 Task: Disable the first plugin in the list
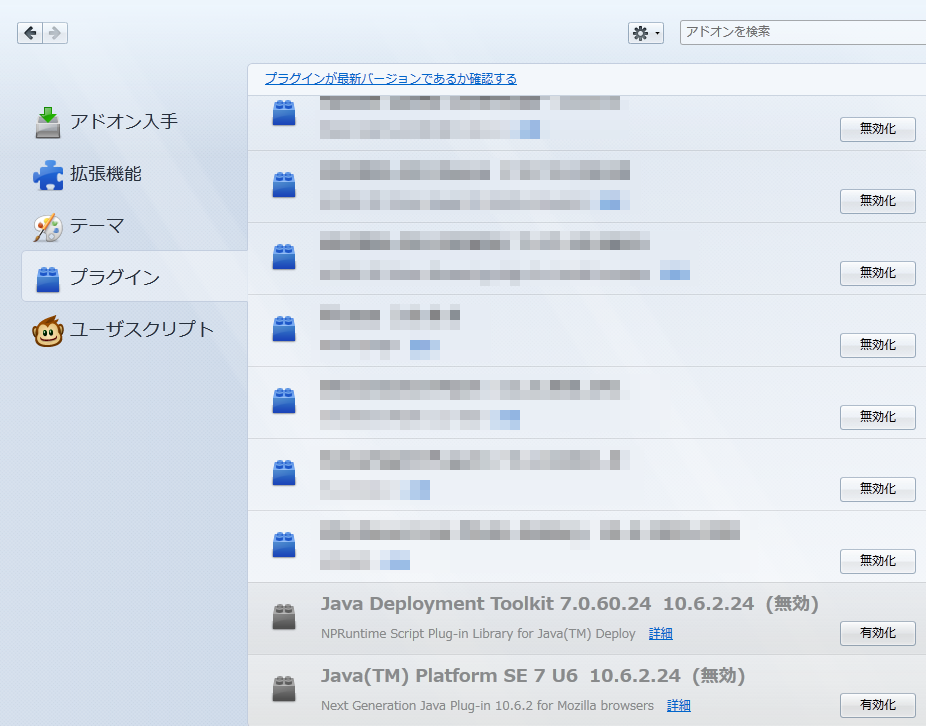click(x=877, y=129)
